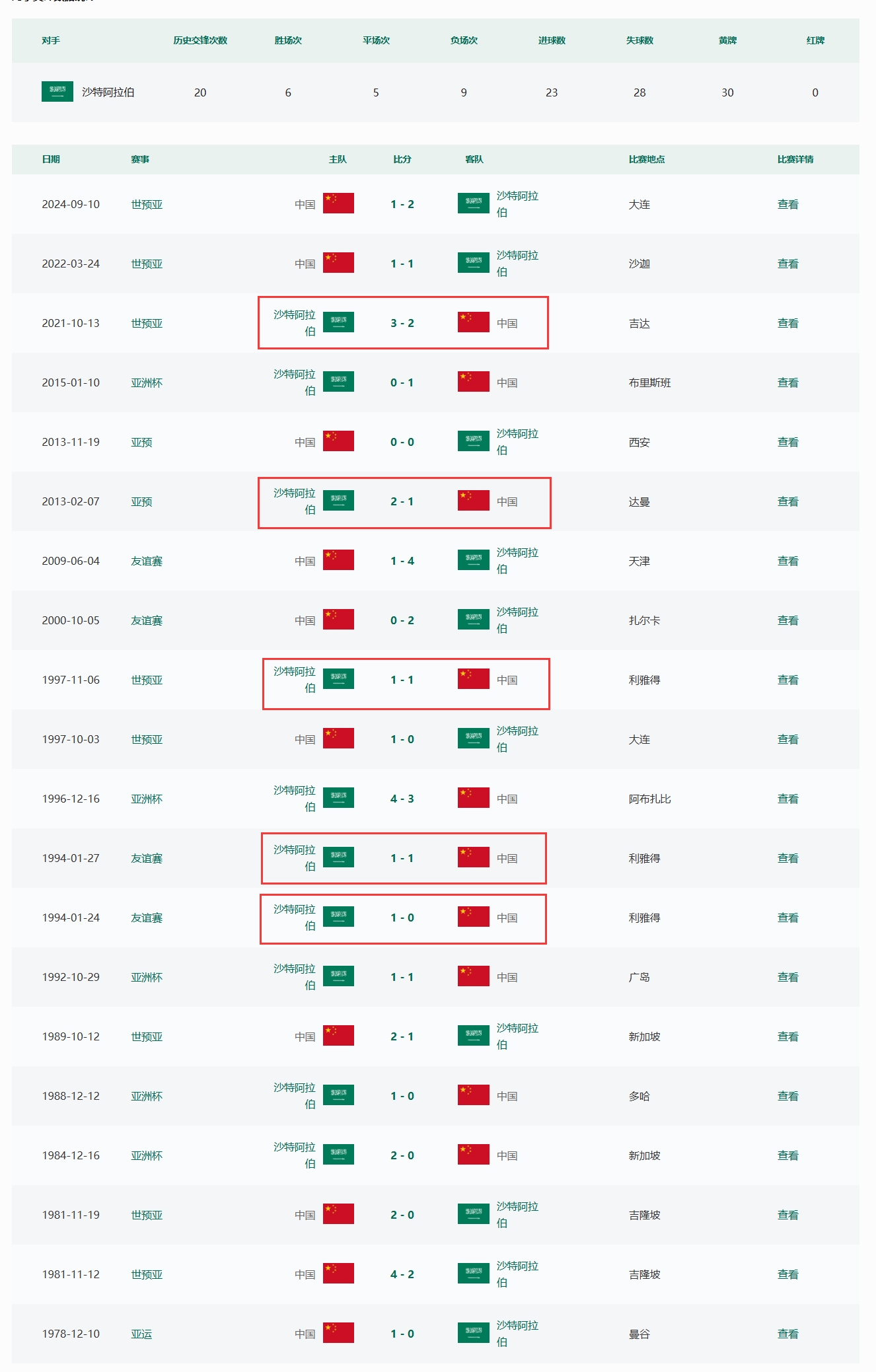Open 查看 for the 1981-11-12 match

click(787, 1274)
